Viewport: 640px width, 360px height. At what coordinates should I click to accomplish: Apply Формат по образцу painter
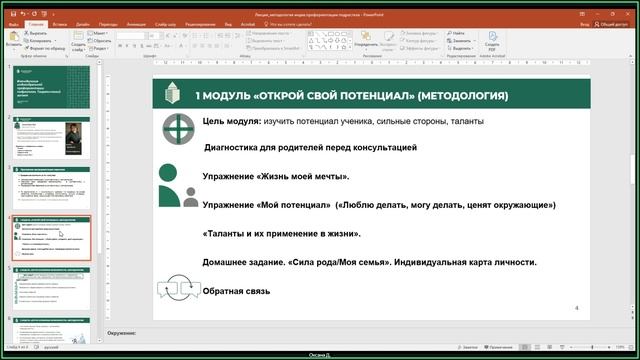point(45,48)
